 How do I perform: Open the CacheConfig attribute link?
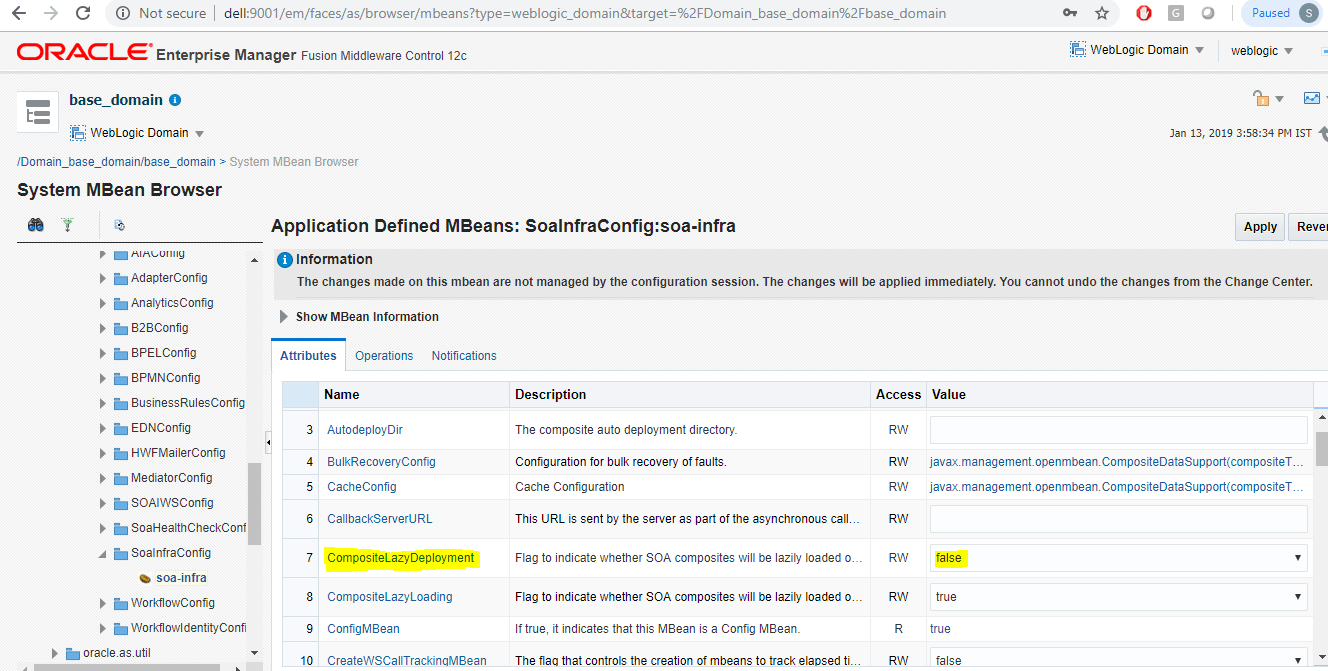[362, 486]
